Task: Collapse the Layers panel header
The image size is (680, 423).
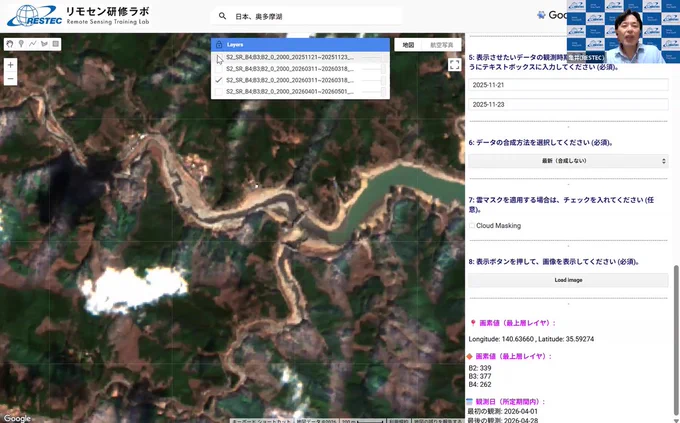Action: 300,45
